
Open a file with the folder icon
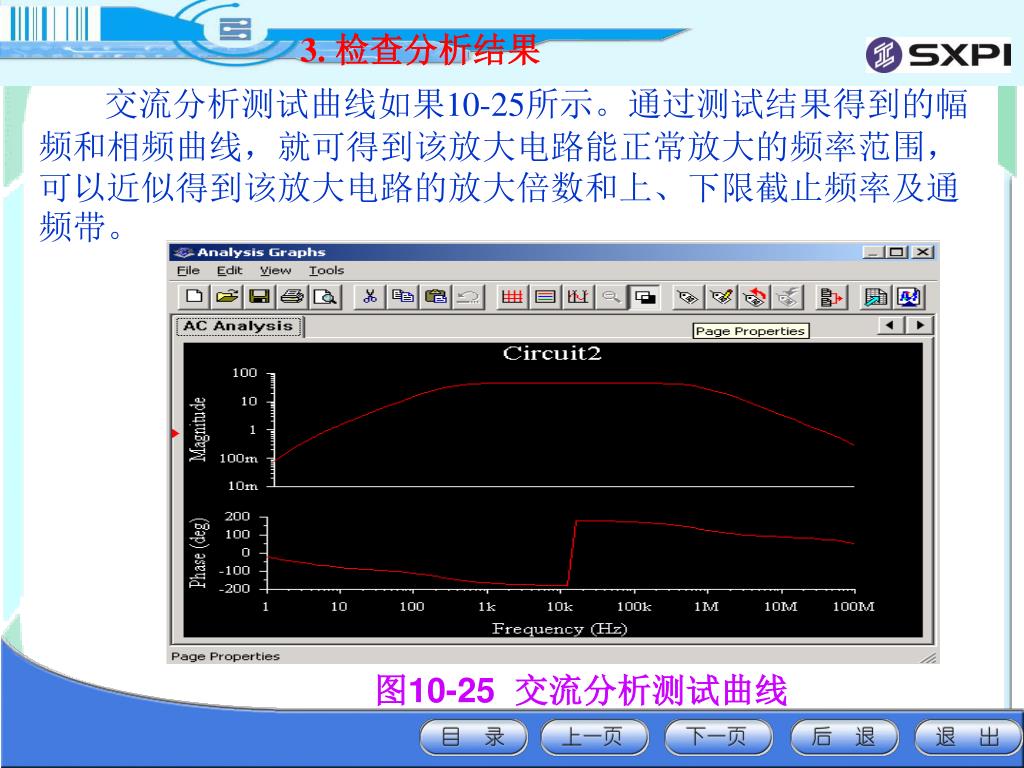(227, 297)
